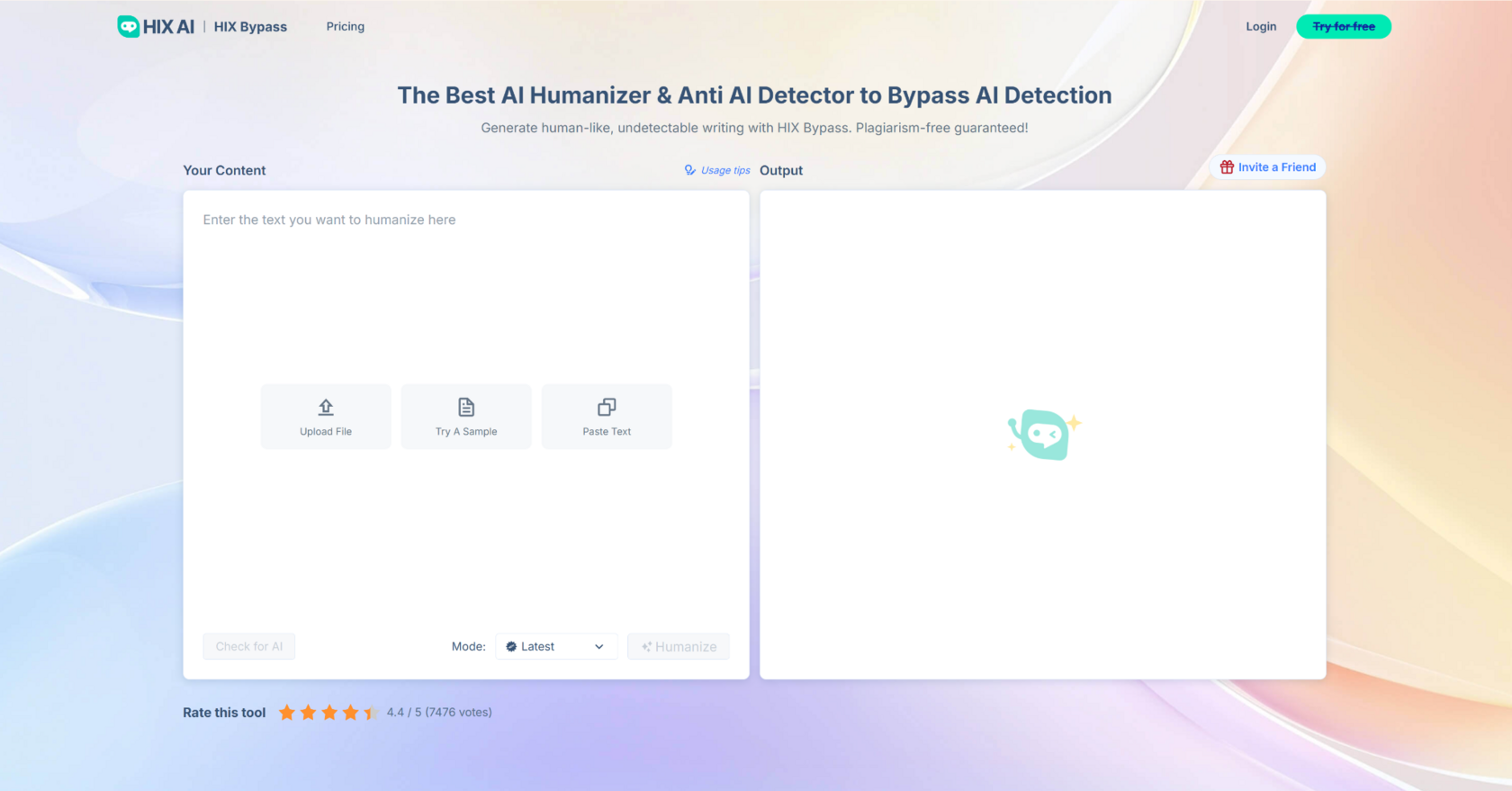The image size is (1512, 791).
Task: Click the HIX mascot in Output panel
Action: pyautogui.click(x=1043, y=435)
